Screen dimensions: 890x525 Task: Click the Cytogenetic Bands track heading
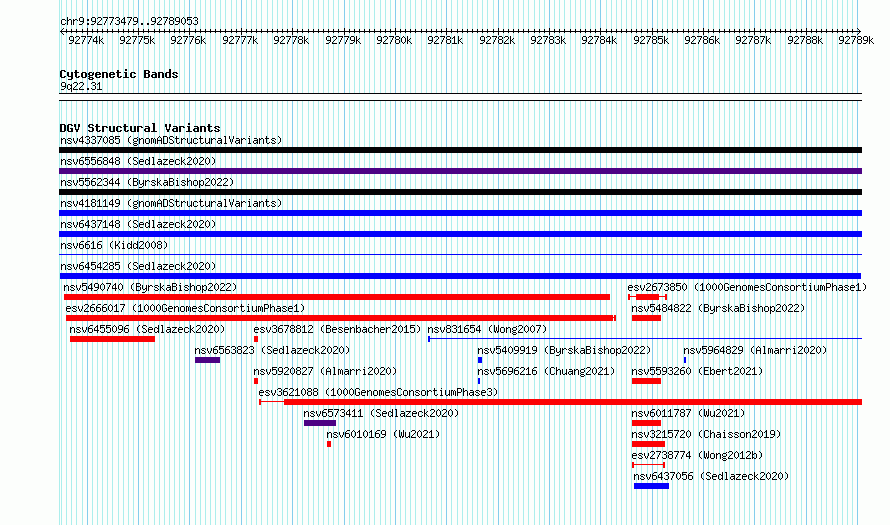tap(119, 74)
